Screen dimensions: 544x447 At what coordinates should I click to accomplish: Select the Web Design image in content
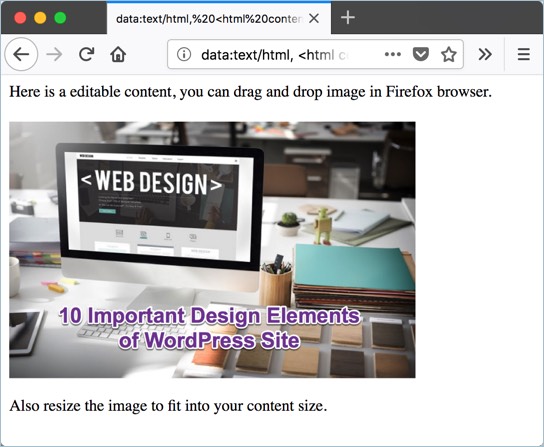pyautogui.click(x=212, y=250)
